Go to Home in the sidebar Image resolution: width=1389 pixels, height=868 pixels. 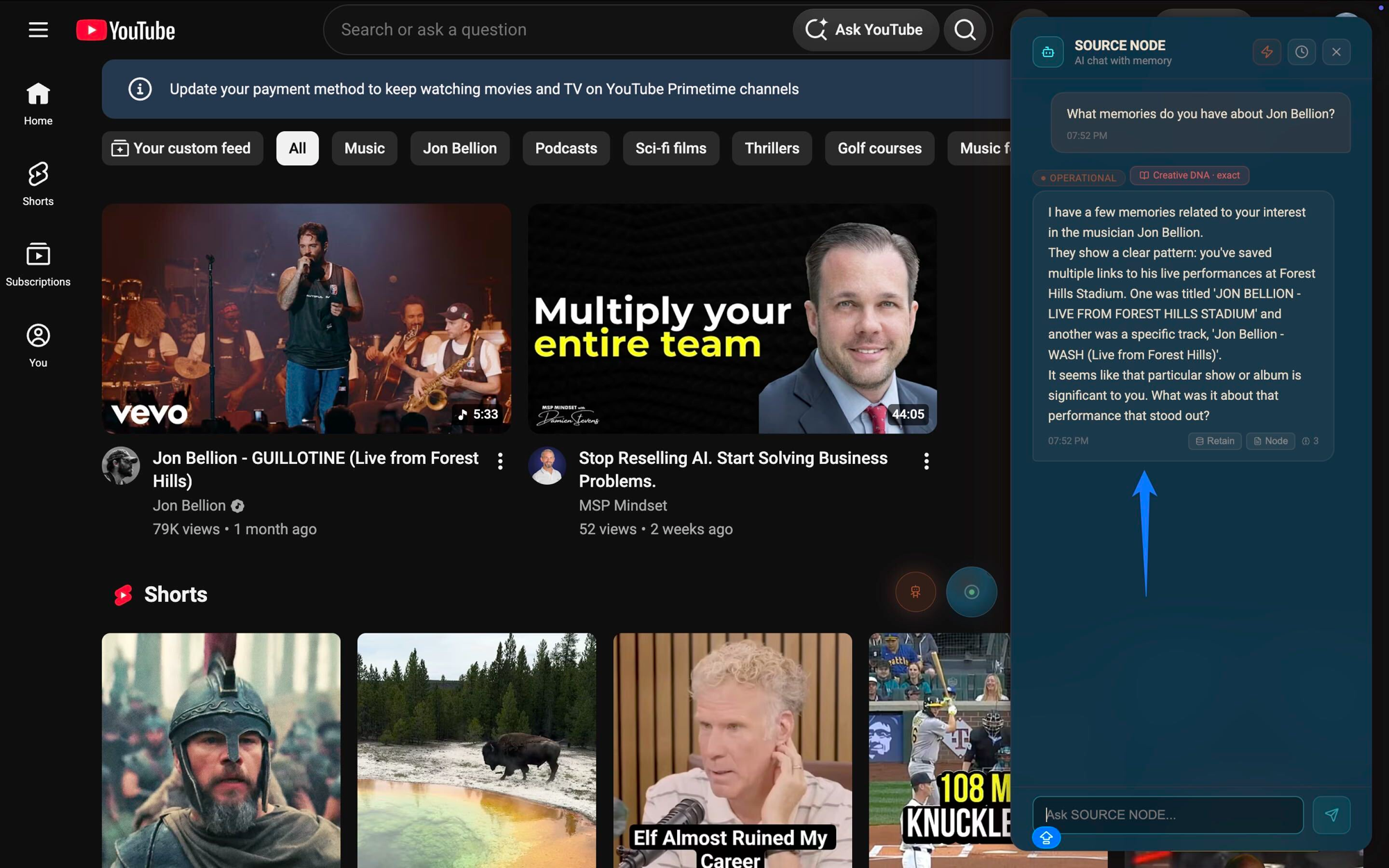point(38,104)
